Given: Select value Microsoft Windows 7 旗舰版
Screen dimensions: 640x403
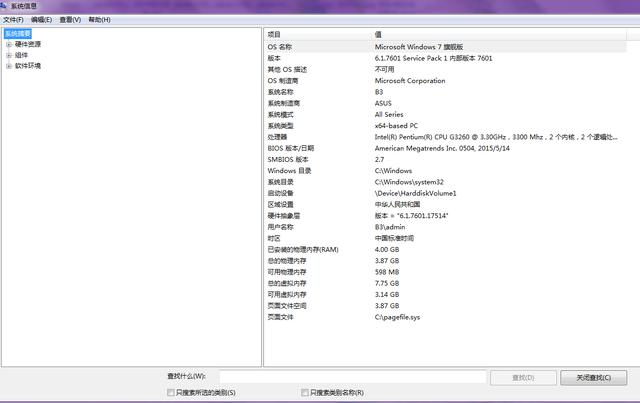Looking at the screenshot, I should point(419,47).
